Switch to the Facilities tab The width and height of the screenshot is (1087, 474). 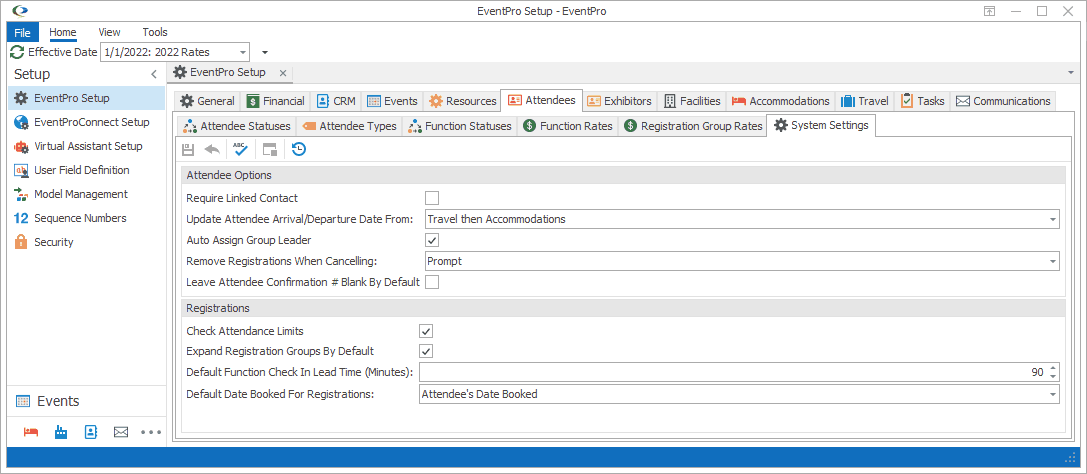[x=693, y=101]
